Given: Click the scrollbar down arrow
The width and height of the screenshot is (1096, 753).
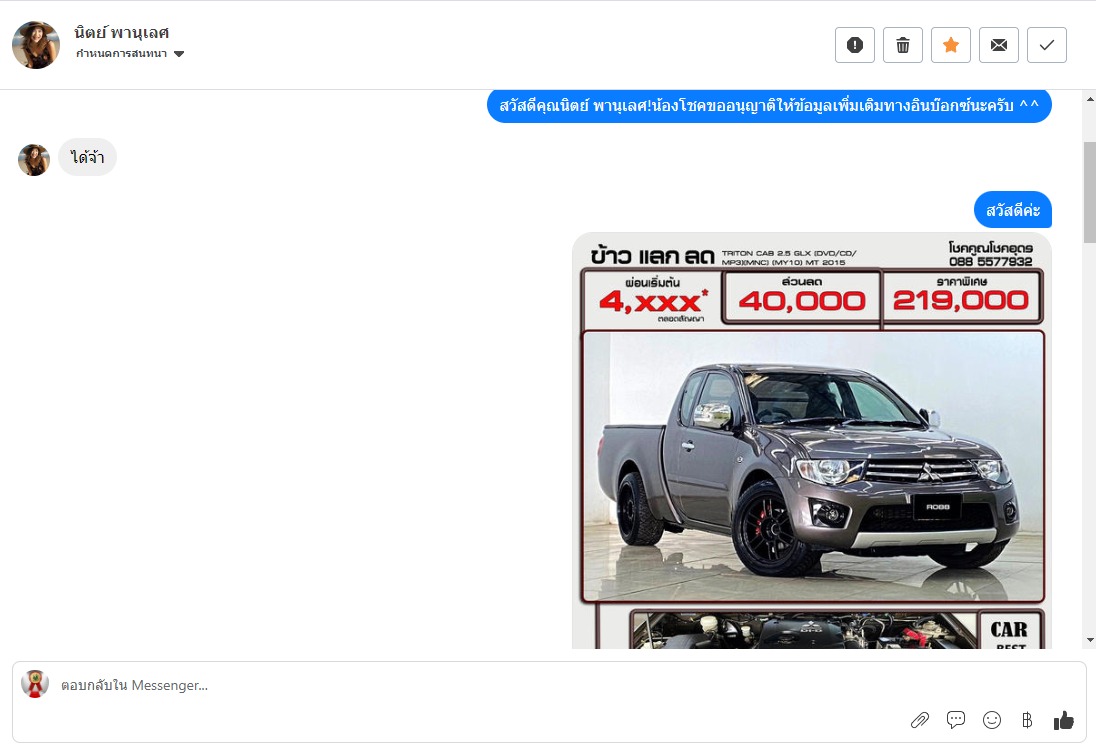Looking at the screenshot, I should (1090, 640).
